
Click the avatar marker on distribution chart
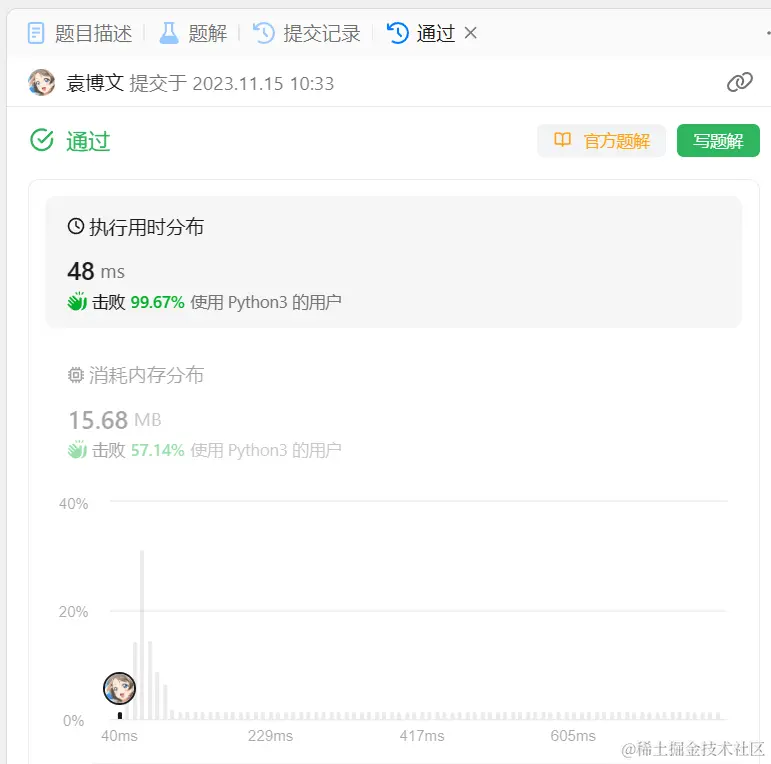pos(119,689)
